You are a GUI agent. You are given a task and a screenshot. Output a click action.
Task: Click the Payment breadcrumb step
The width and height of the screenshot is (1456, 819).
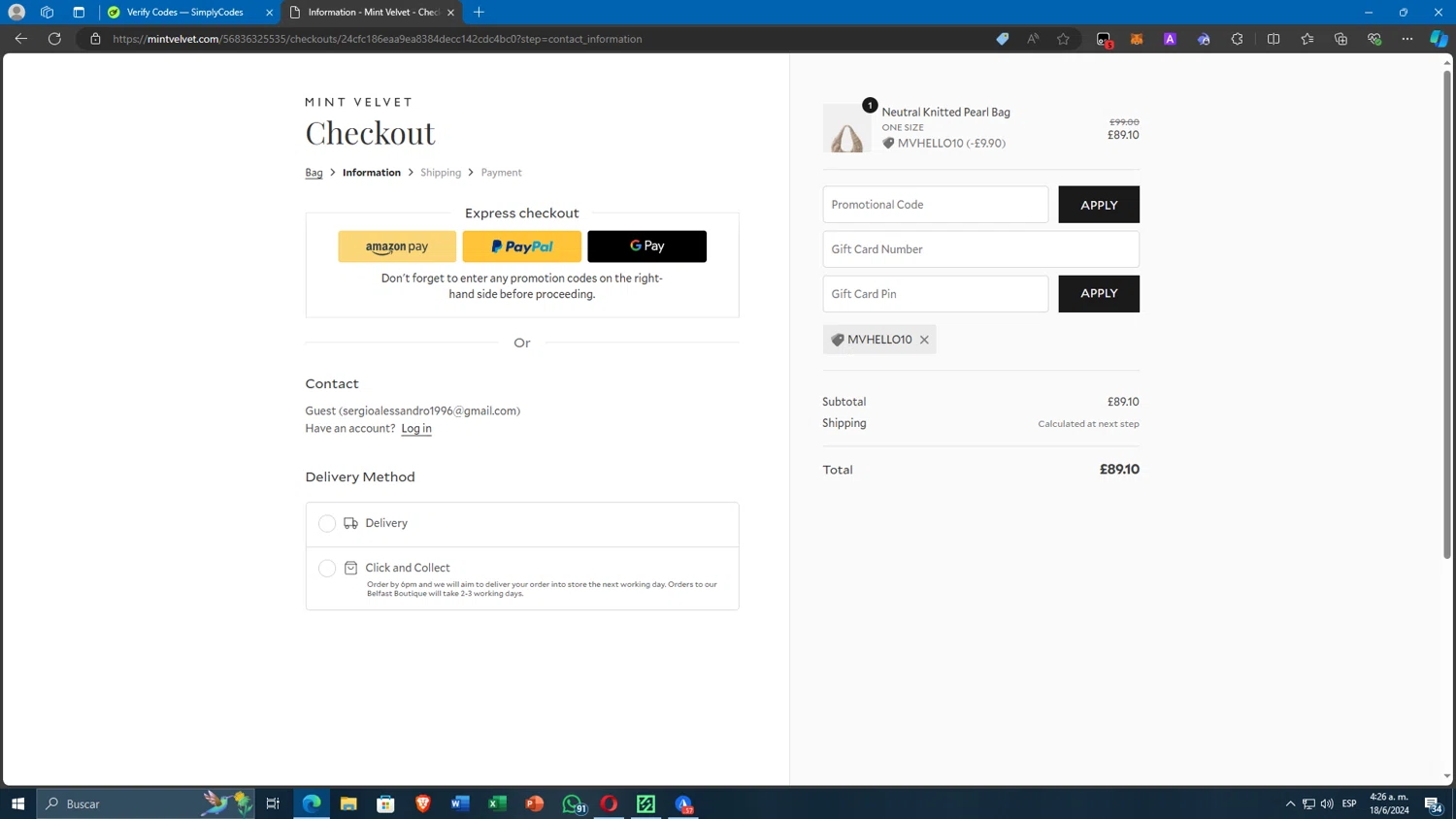click(x=501, y=173)
